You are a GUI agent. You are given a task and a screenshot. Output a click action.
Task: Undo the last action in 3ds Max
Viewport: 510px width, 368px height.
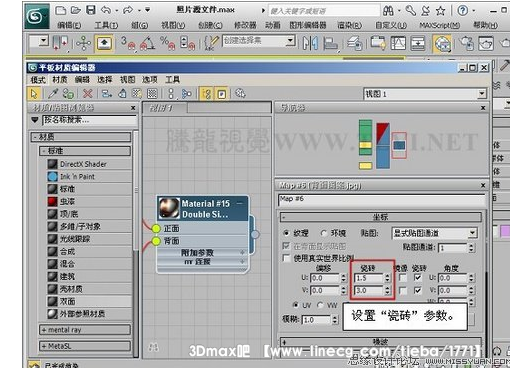106,10
